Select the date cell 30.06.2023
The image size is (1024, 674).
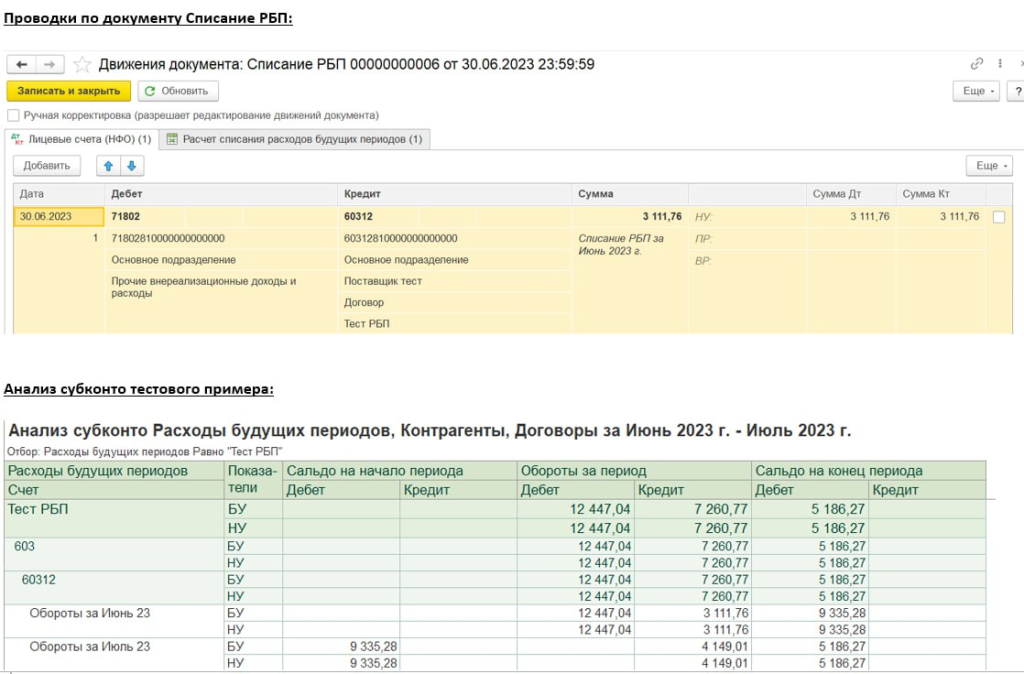[x=58, y=216]
